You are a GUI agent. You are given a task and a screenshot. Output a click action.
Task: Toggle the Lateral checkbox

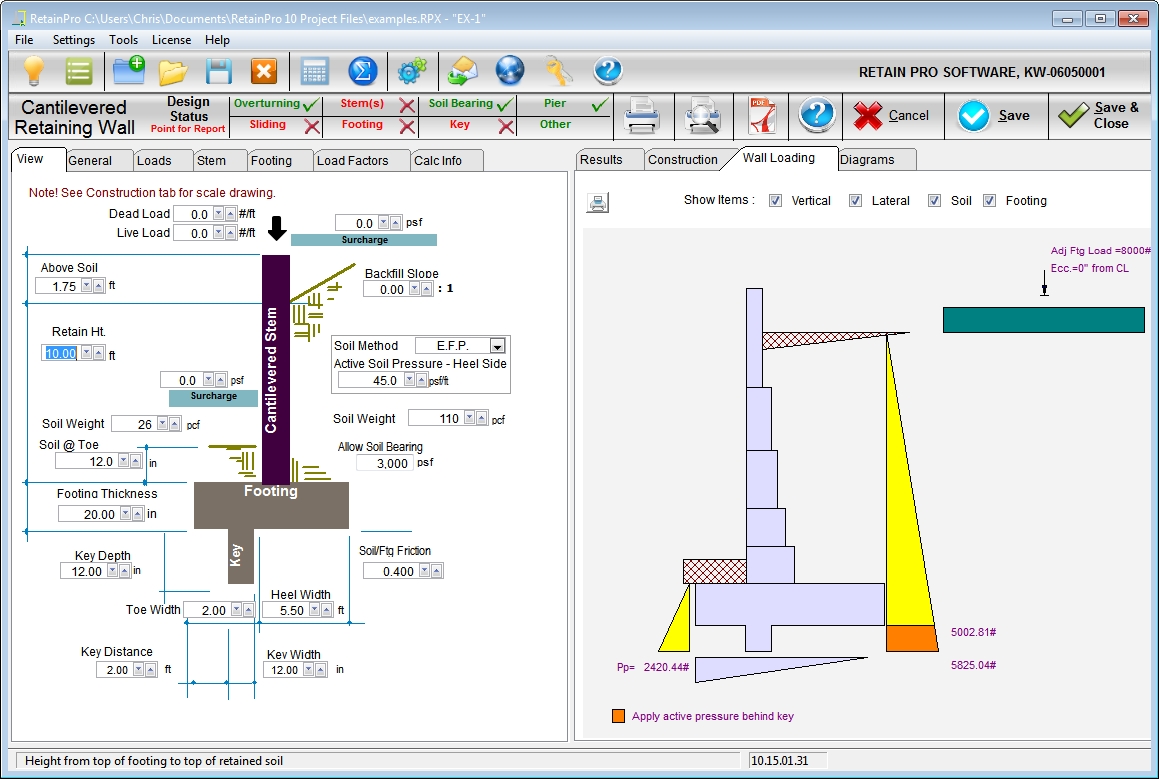pos(855,201)
